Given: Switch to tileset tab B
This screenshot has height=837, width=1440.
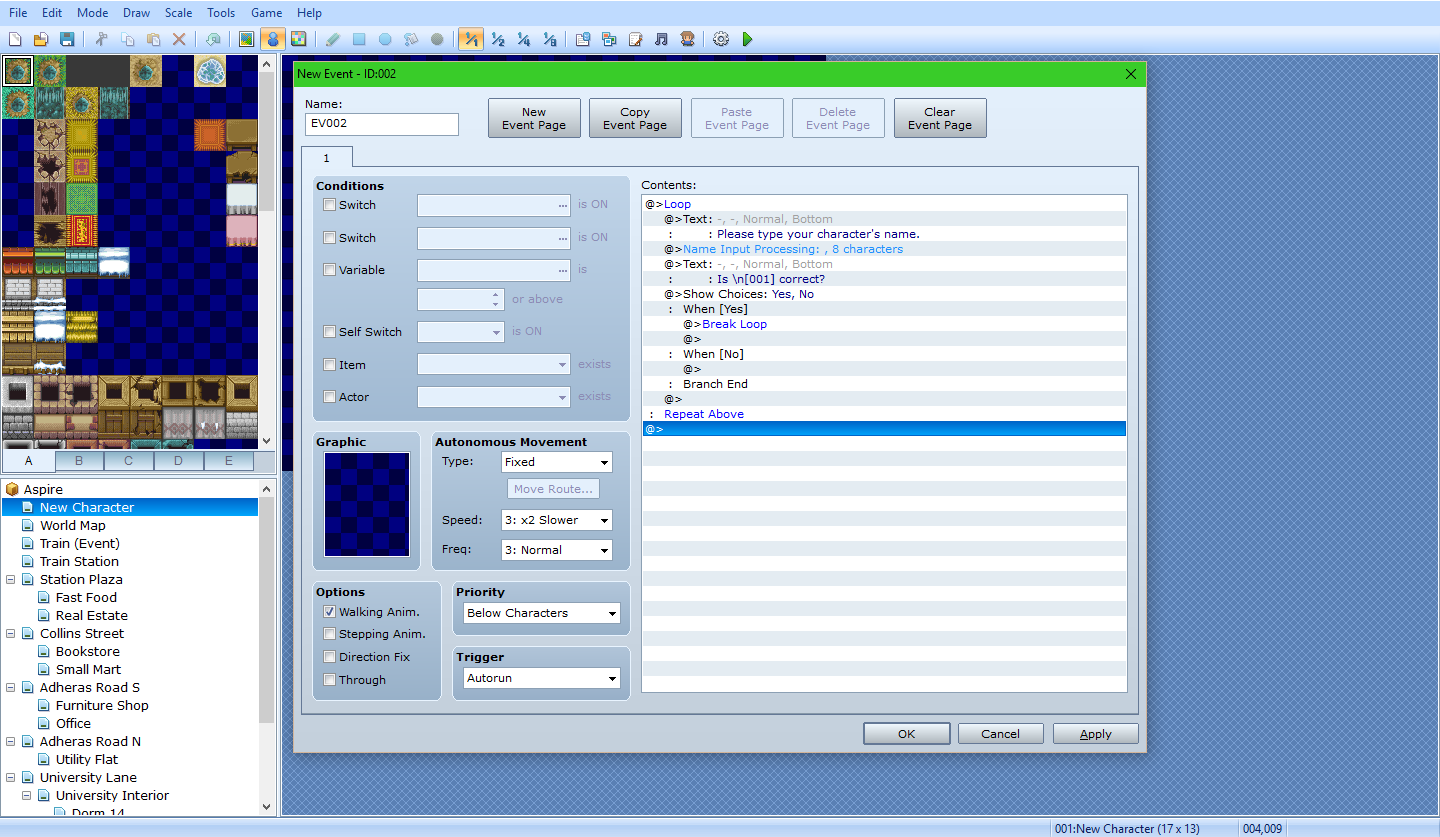Looking at the screenshot, I should (x=79, y=461).
